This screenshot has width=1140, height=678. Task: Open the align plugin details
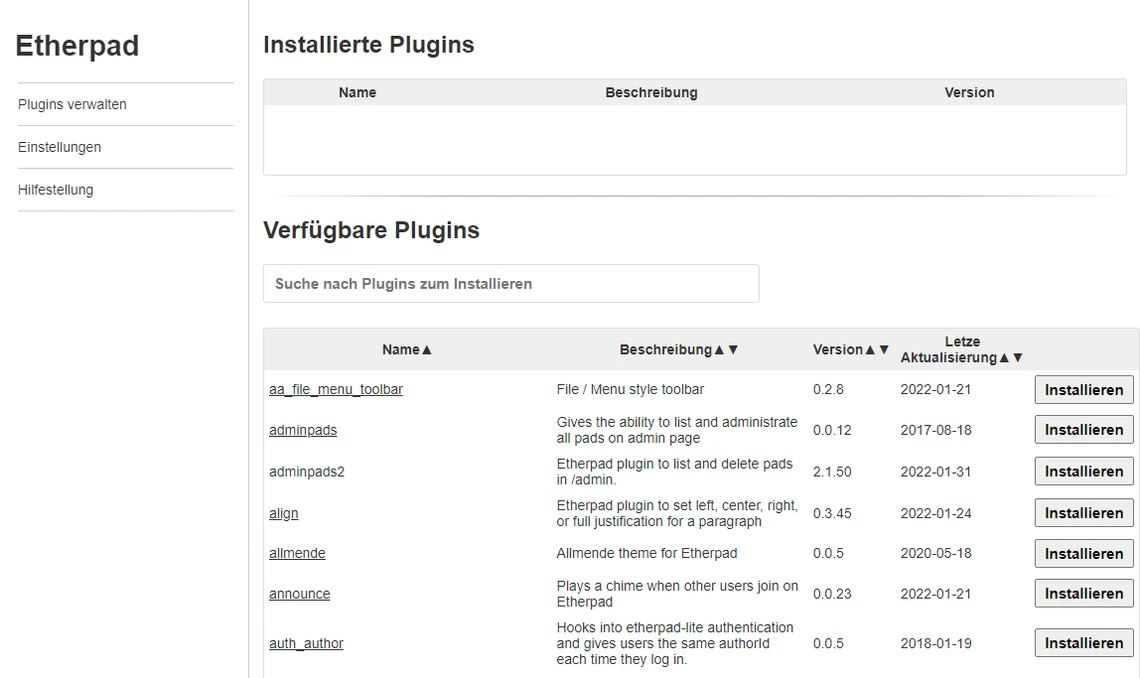click(x=283, y=513)
